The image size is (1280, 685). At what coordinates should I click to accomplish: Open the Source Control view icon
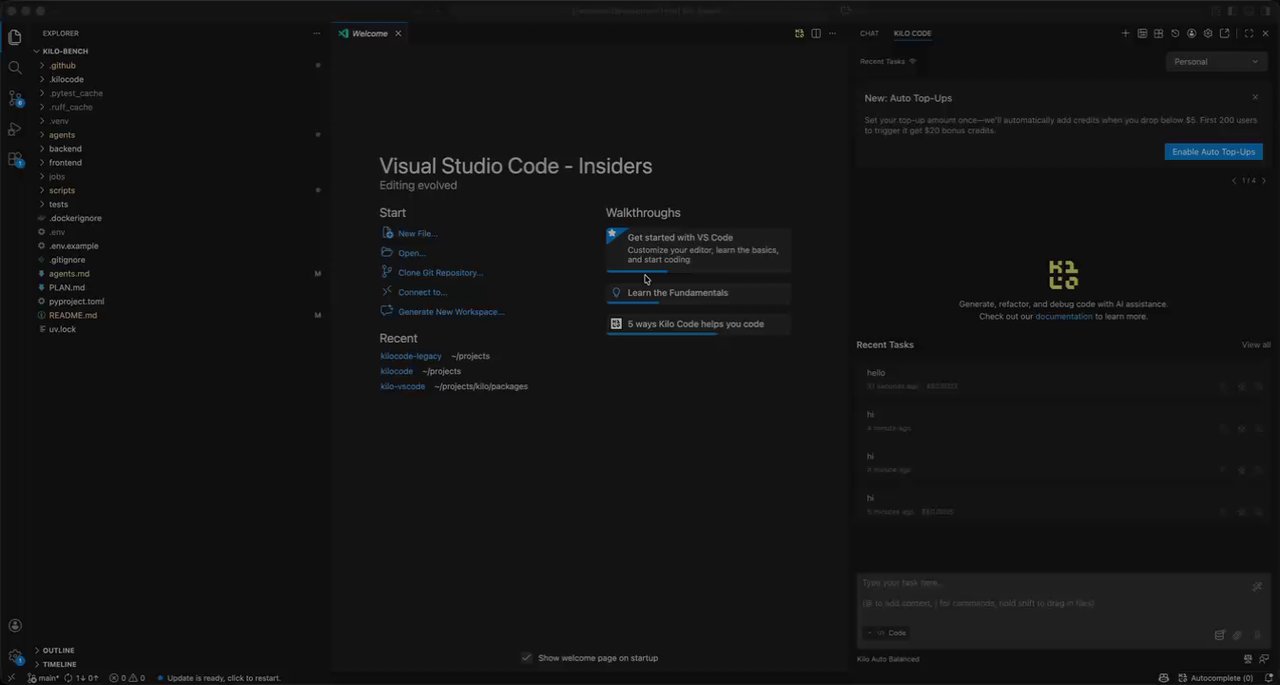tap(15, 98)
